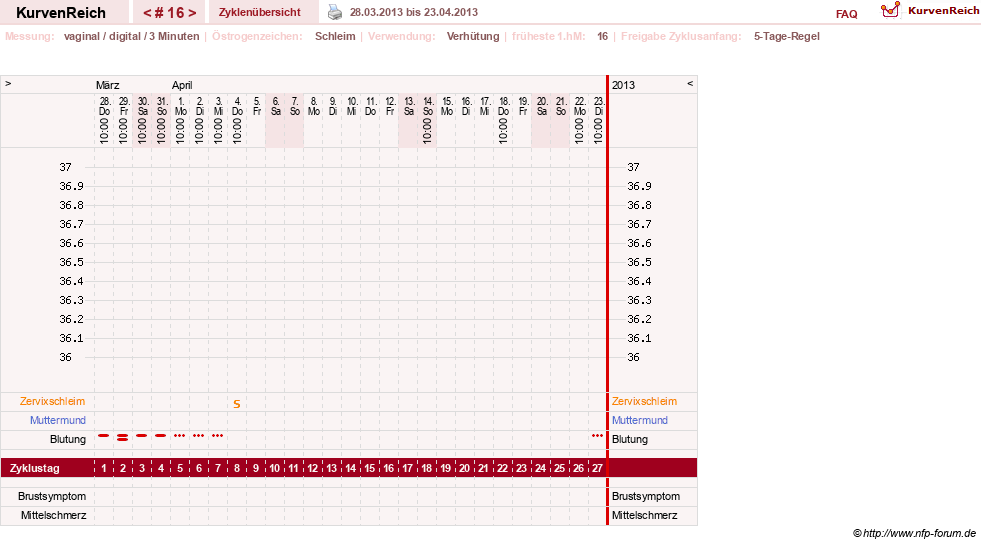The height and width of the screenshot is (545, 981).
Task: Click left Blutung row label
Action: coord(68,439)
